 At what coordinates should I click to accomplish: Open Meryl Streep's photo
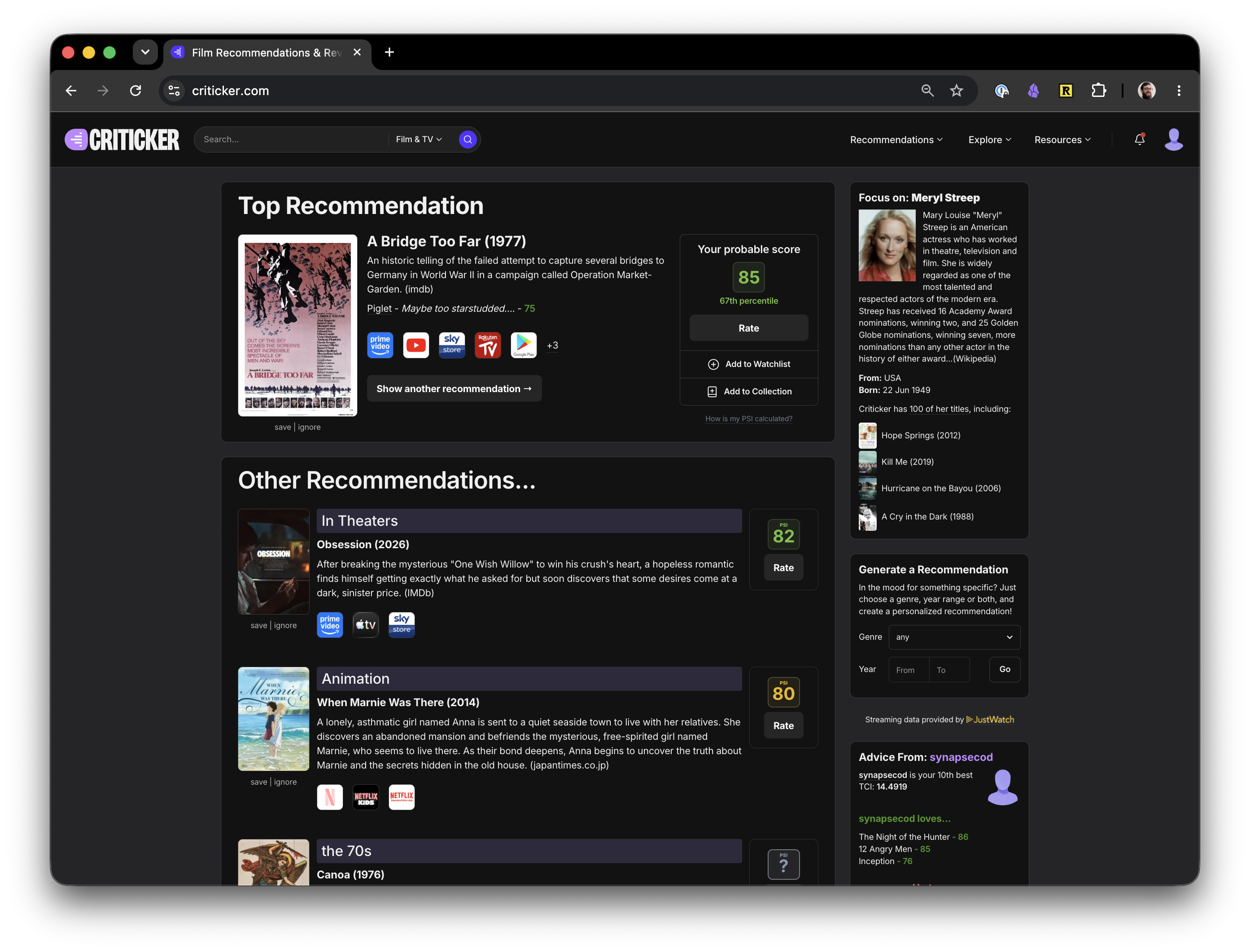pyautogui.click(x=886, y=245)
